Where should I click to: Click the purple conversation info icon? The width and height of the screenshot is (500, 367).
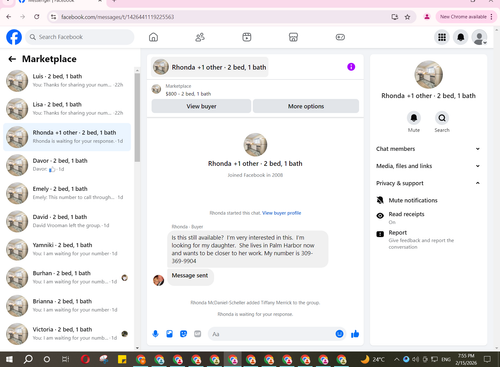pyautogui.click(x=351, y=67)
